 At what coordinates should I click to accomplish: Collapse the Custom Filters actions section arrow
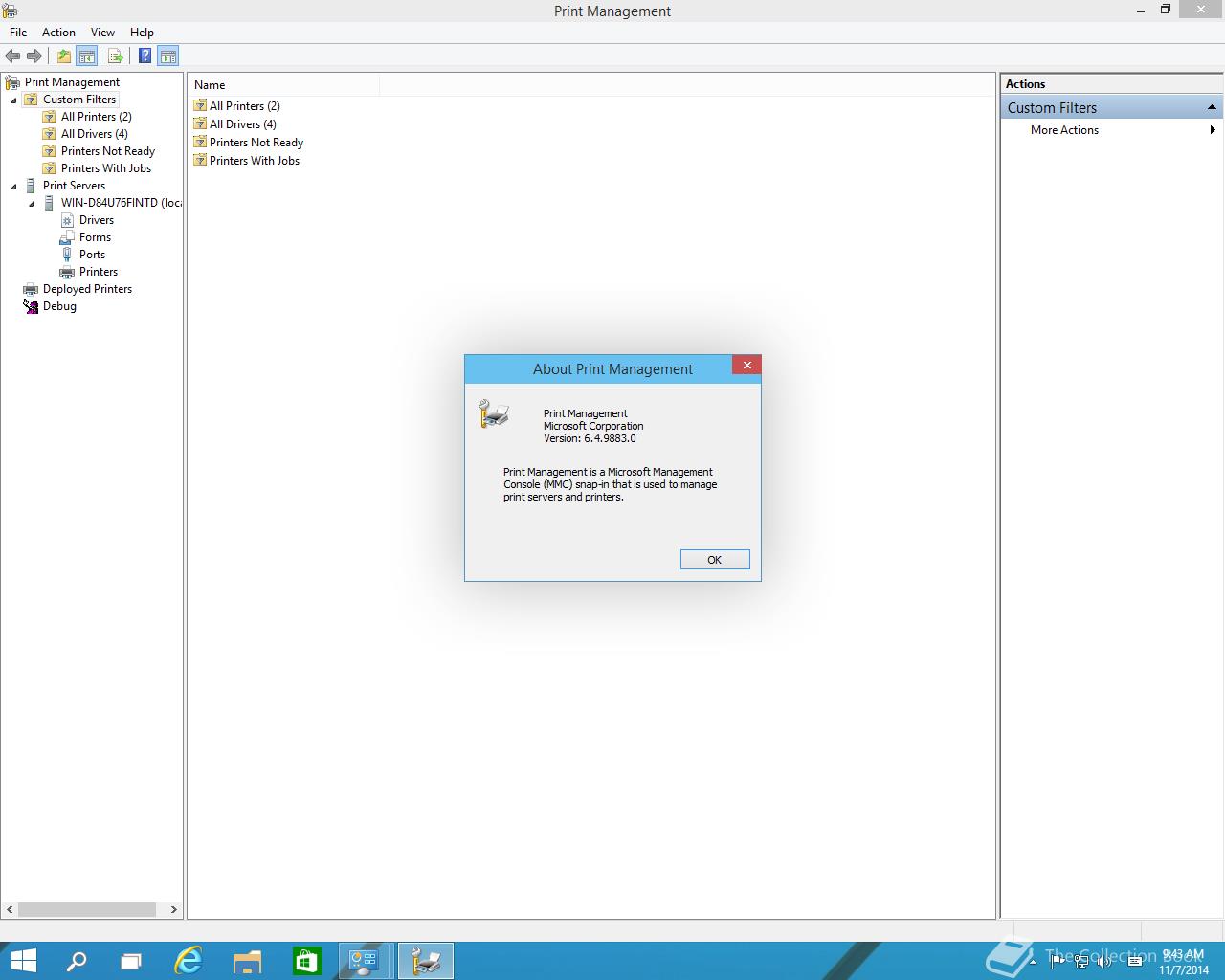[x=1212, y=107]
